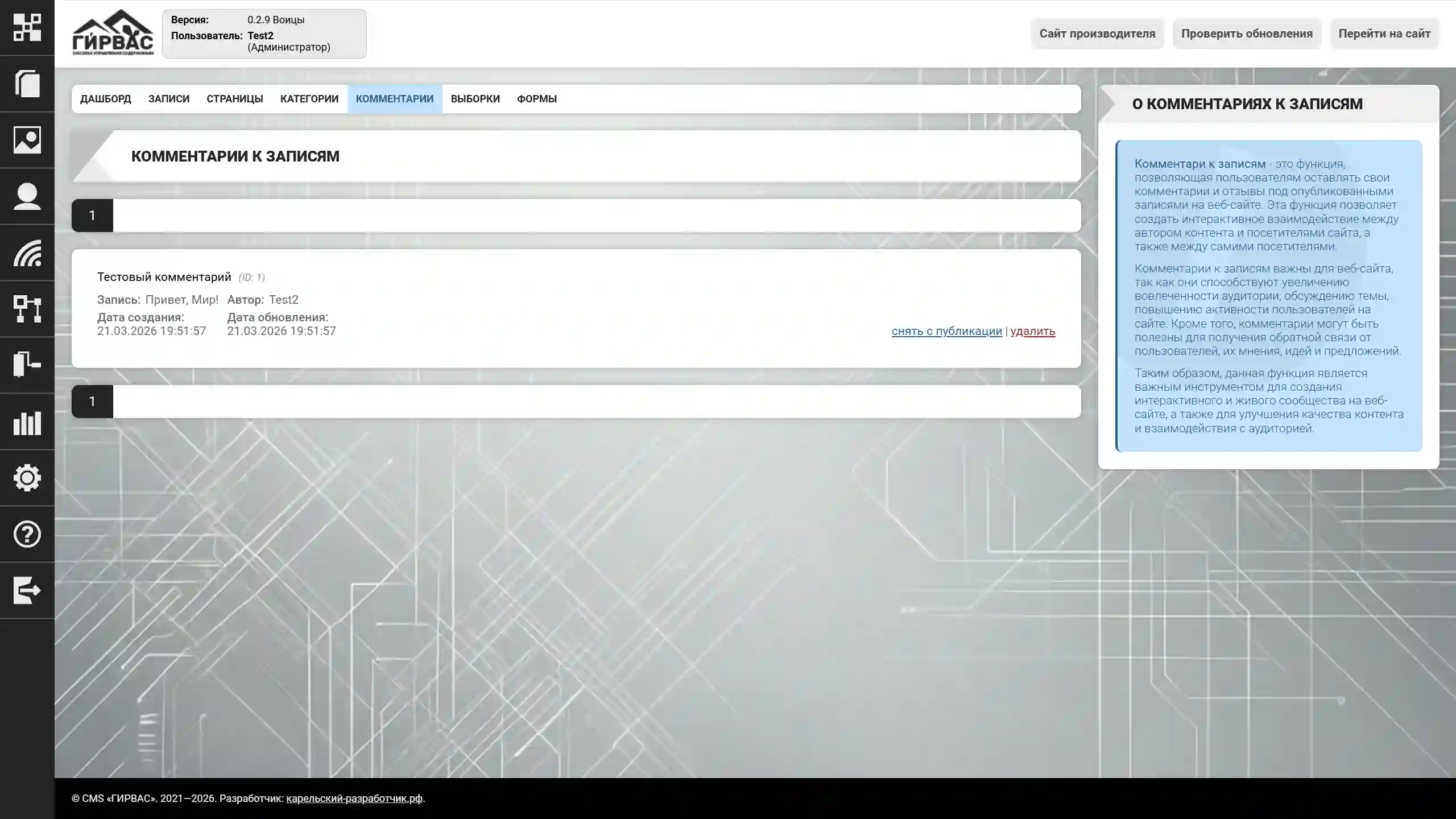Open the settings gear sidebar icon
Image resolution: width=1456 pixels, height=819 pixels.
tap(27, 478)
